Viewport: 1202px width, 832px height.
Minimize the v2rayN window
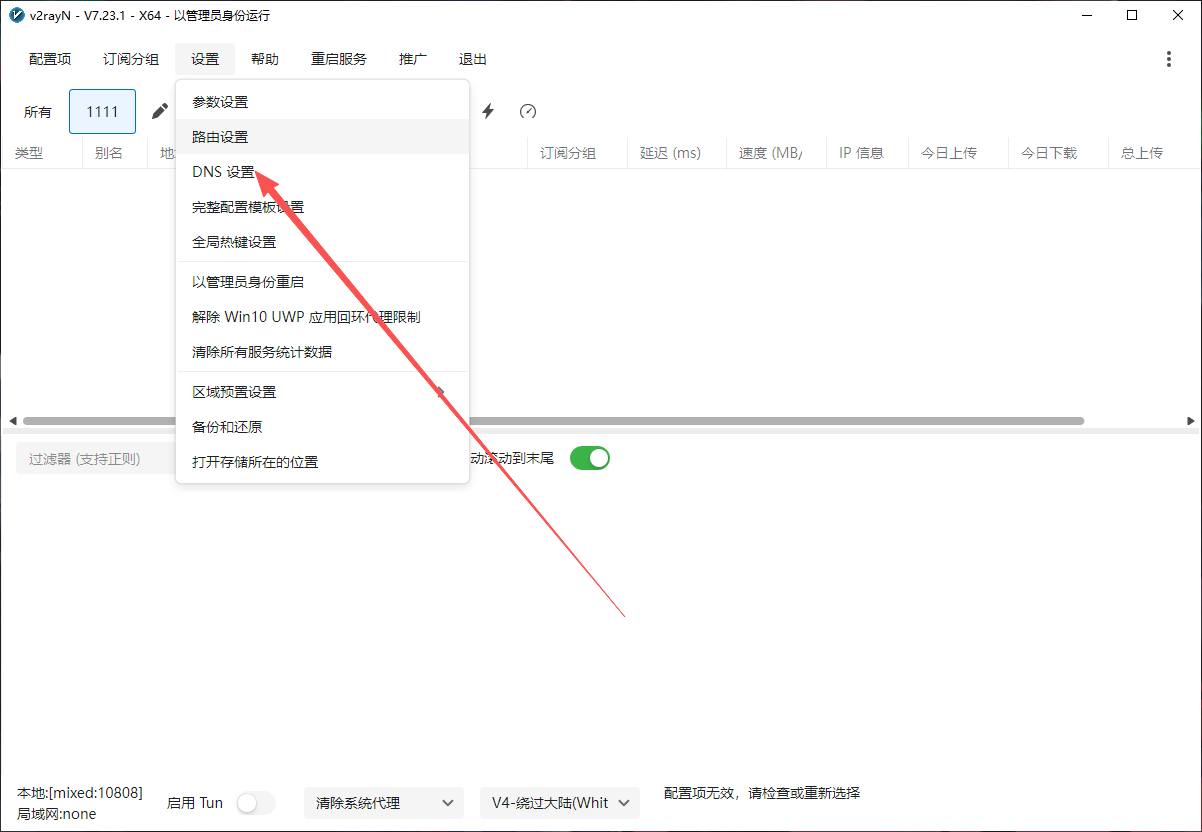pos(1086,15)
